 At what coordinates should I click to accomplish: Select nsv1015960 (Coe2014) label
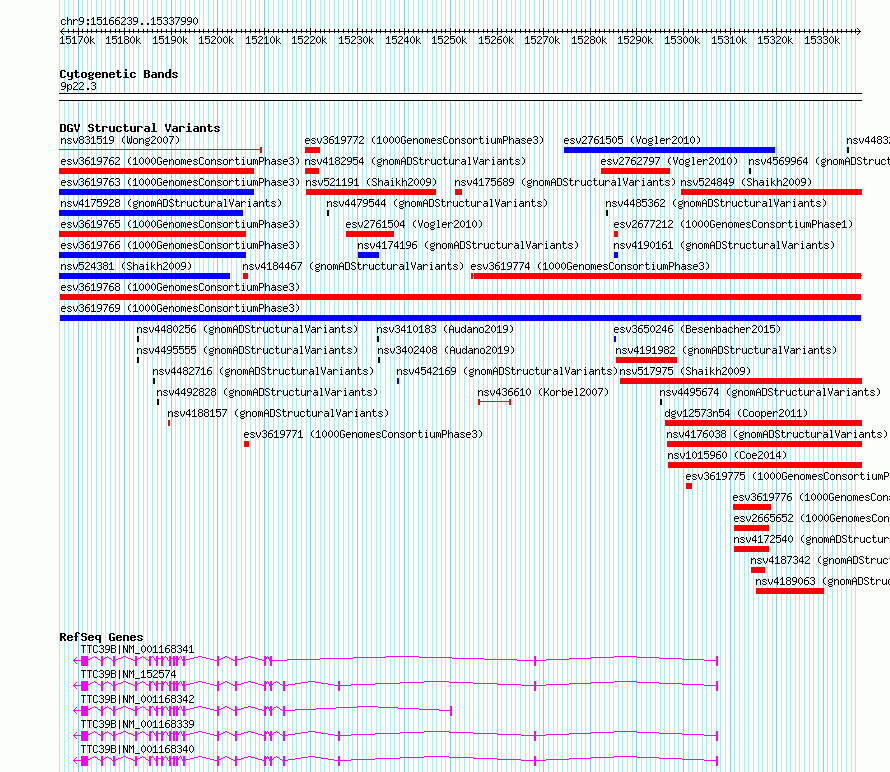pos(727,455)
